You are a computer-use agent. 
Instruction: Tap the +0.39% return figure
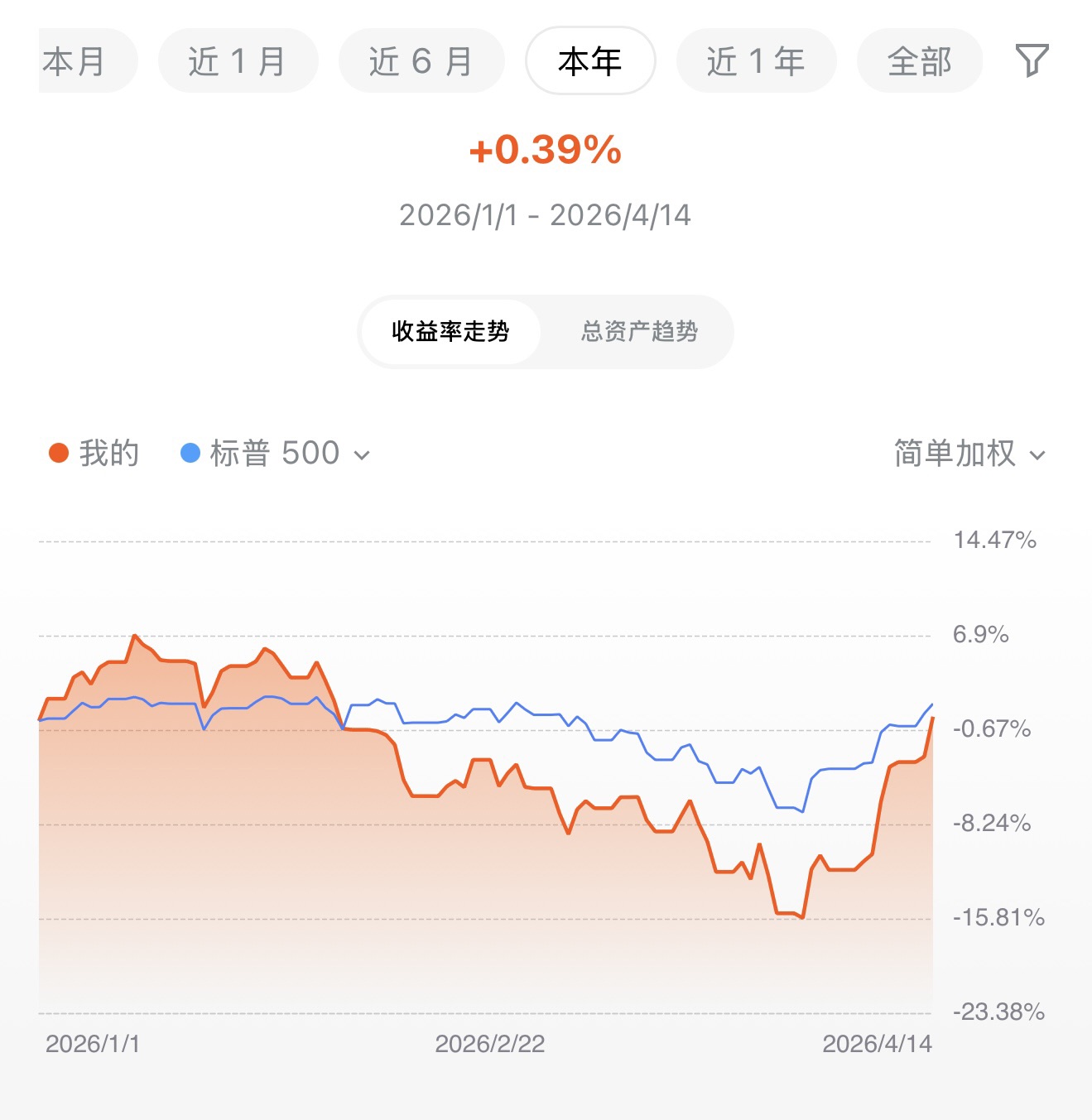pyautogui.click(x=545, y=150)
